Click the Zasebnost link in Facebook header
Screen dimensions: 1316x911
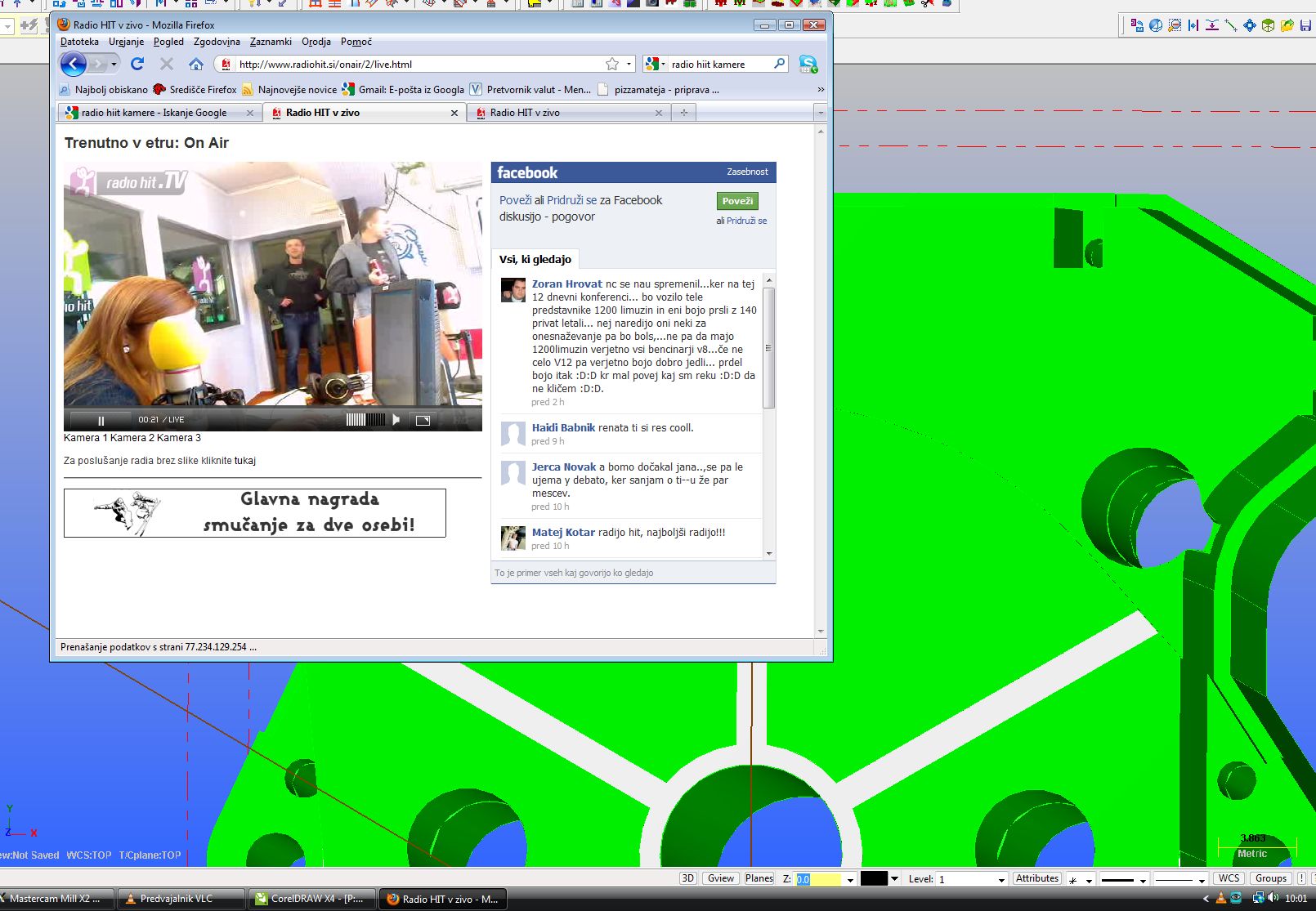tap(747, 172)
